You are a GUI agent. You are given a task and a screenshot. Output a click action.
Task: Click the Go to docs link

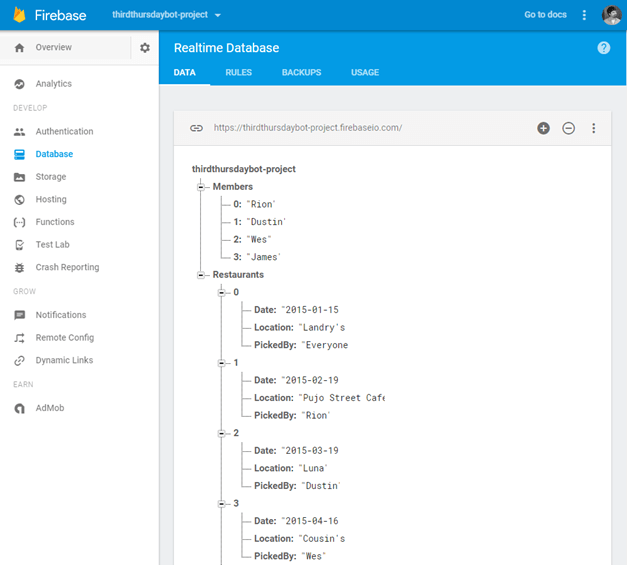pyautogui.click(x=545, y=15)
